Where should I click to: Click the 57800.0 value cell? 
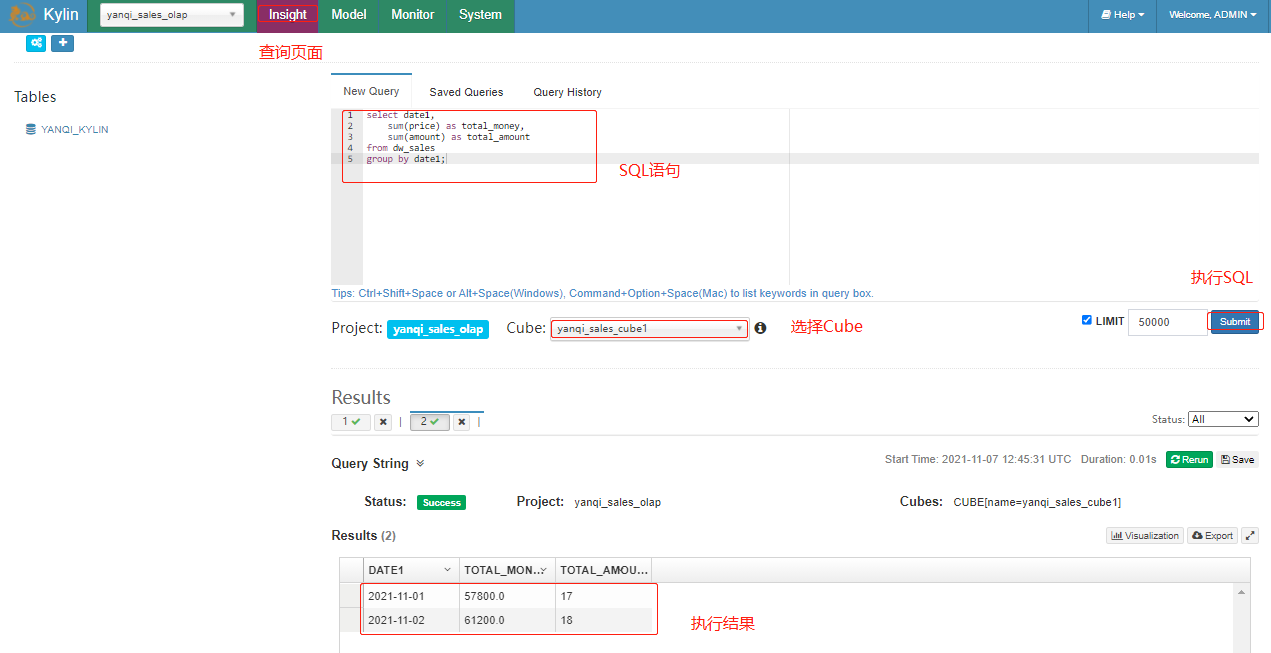507,596
